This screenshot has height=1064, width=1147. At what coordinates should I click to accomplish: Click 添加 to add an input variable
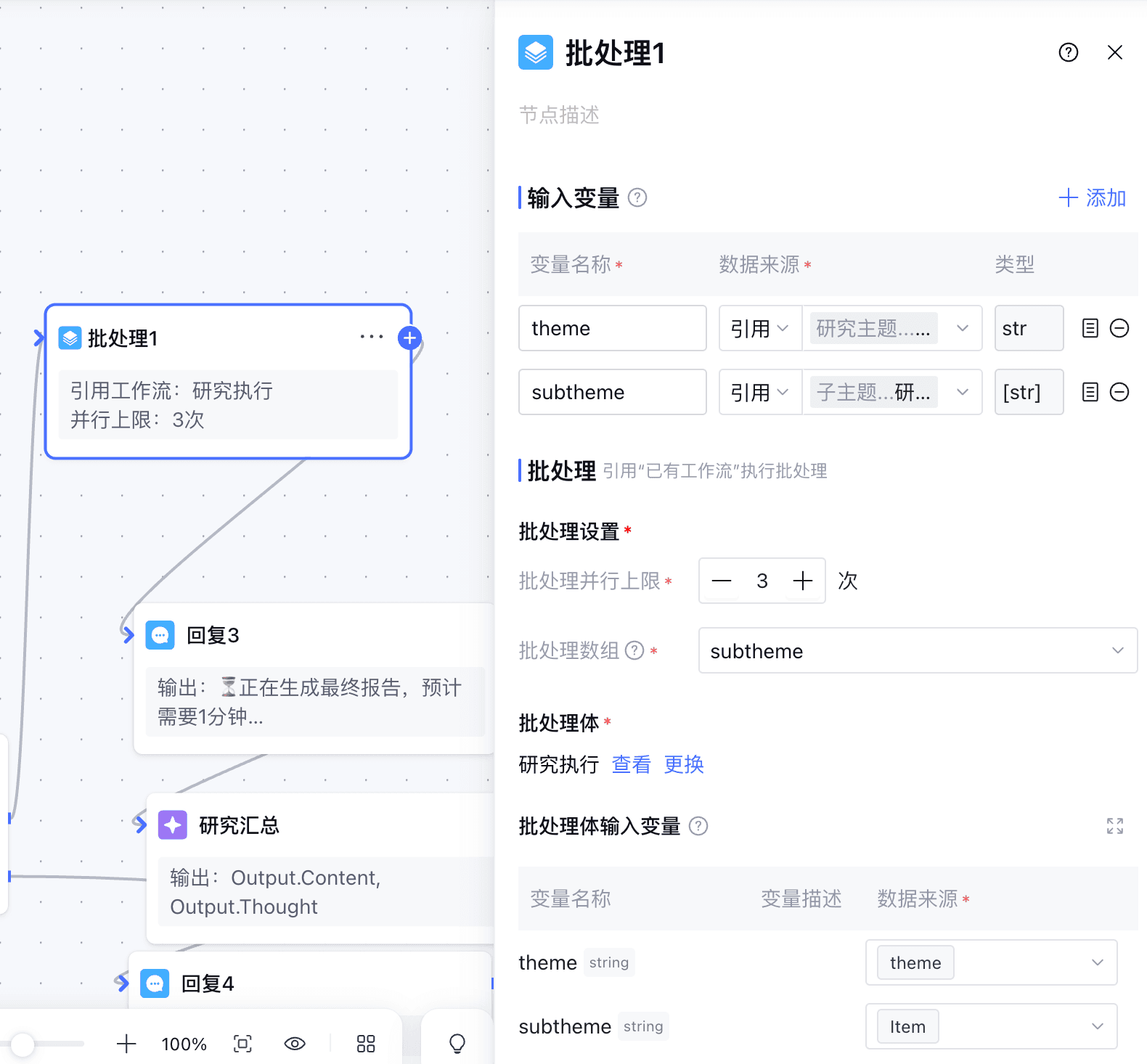pyautogui.click(x=1092, y=198)
